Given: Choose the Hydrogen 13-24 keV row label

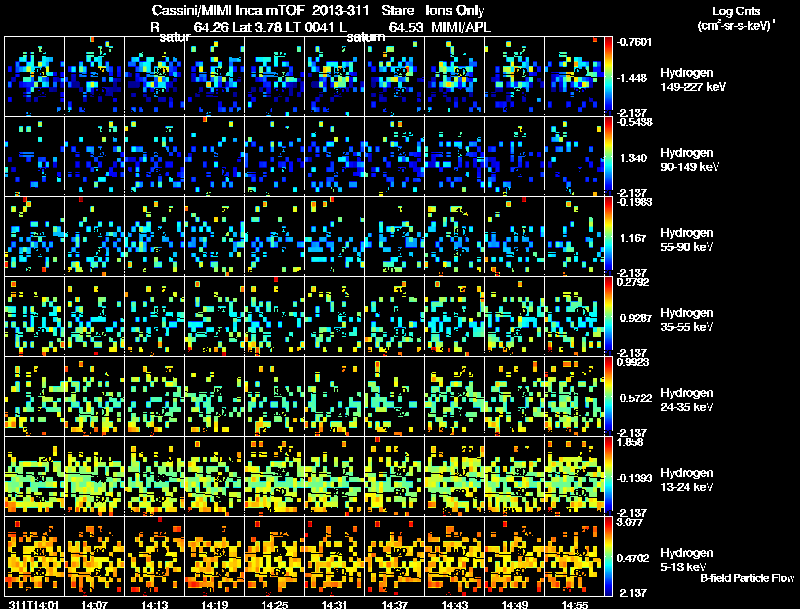Looking at the screenshot, I should pos(687,480).
